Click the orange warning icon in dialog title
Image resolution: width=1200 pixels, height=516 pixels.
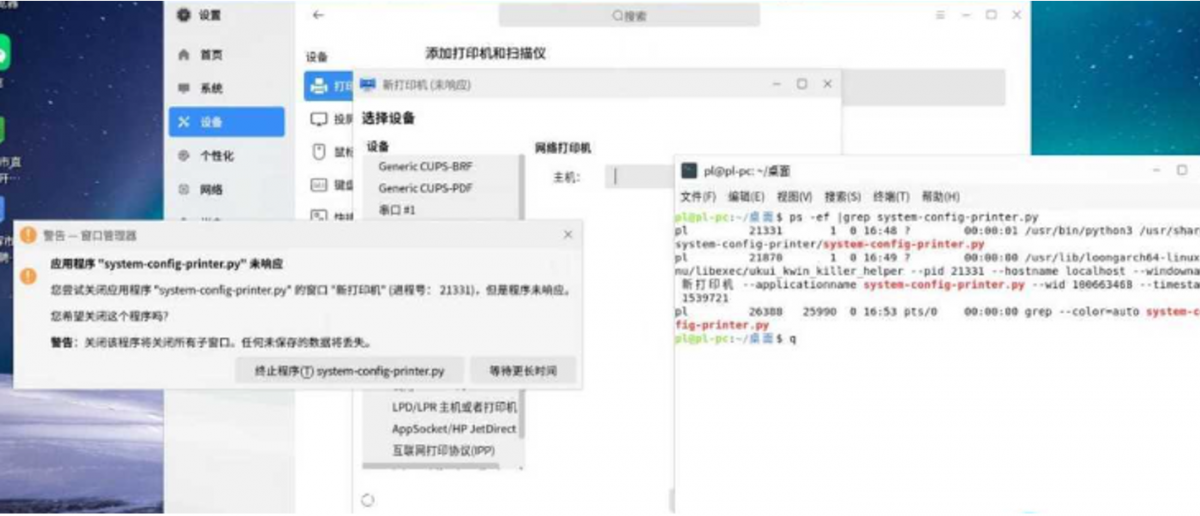click(28, 235)
